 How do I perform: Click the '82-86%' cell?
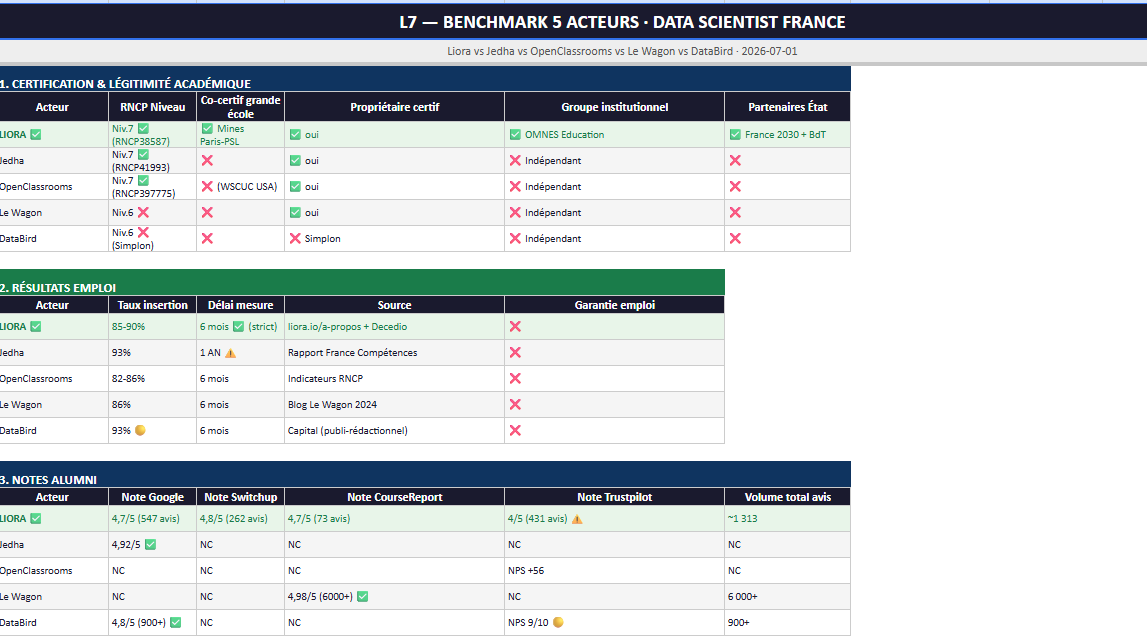(152, 379)
